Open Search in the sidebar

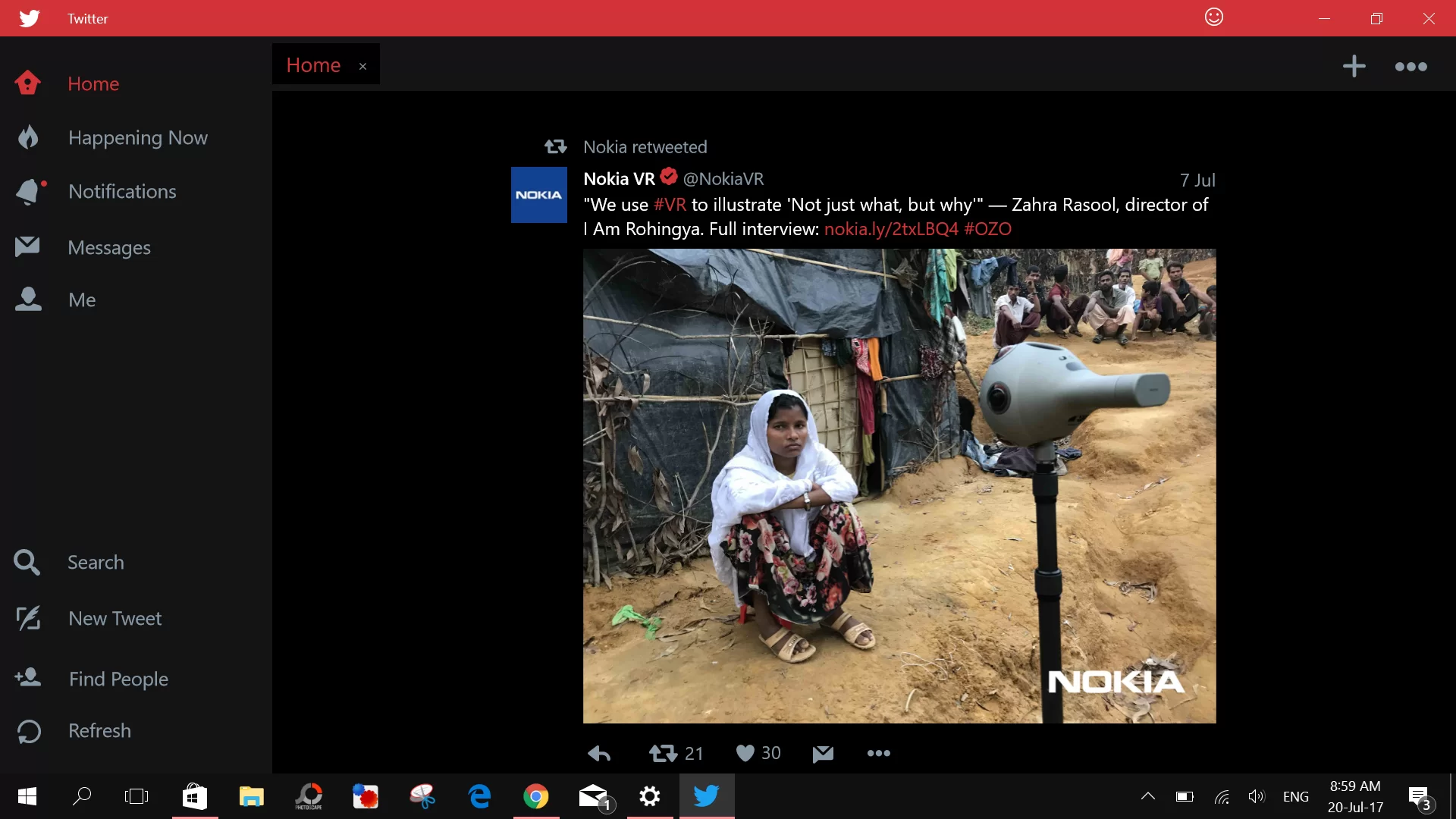click(96, 562)
